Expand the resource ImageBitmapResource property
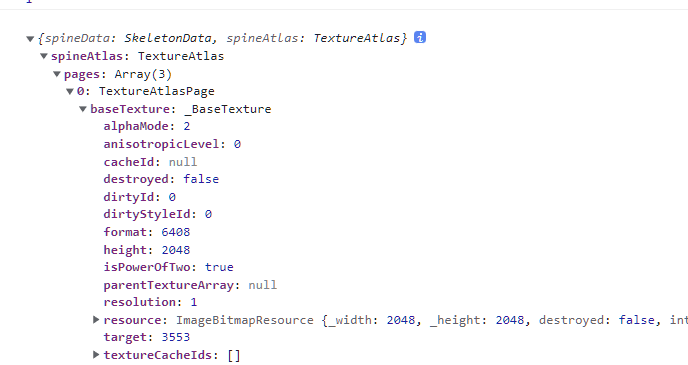 pos(96,320)
